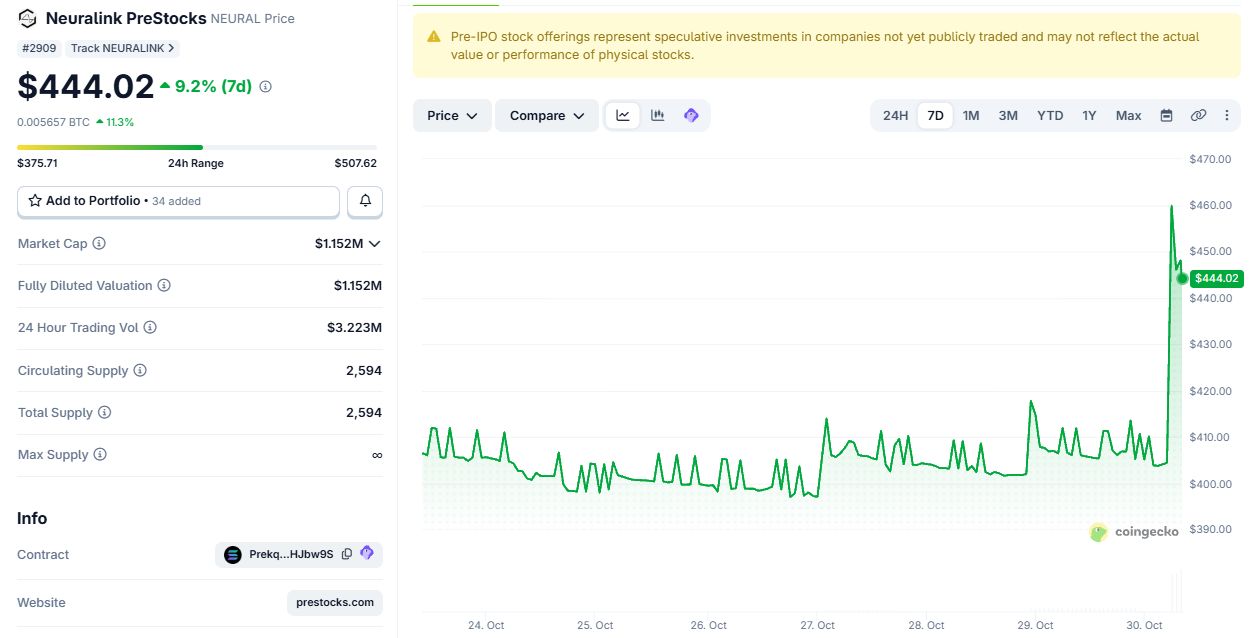Click purple explorer icon beside contract copy

(x=366, y=553)
